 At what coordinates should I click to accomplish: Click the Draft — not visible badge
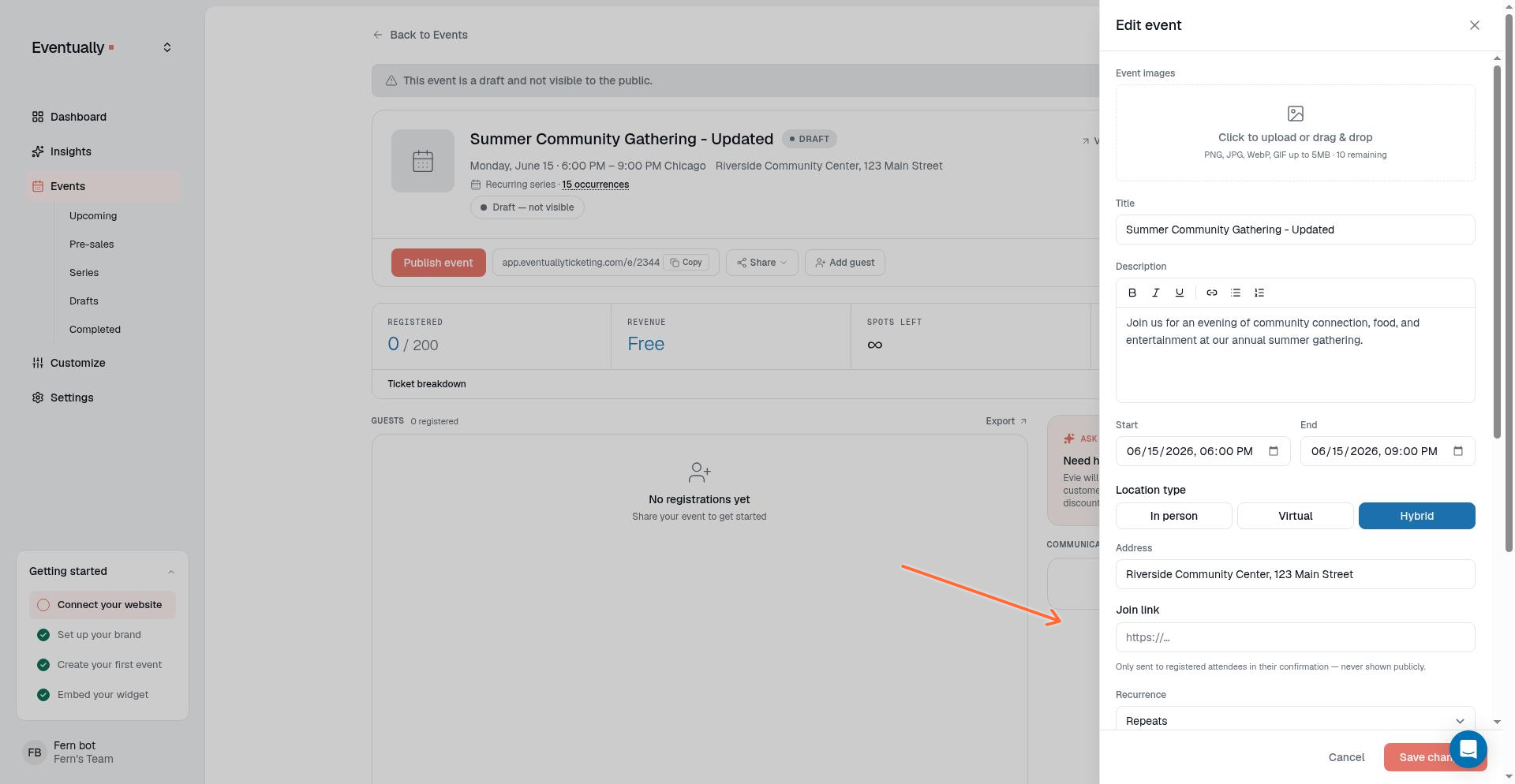(527, 207)
